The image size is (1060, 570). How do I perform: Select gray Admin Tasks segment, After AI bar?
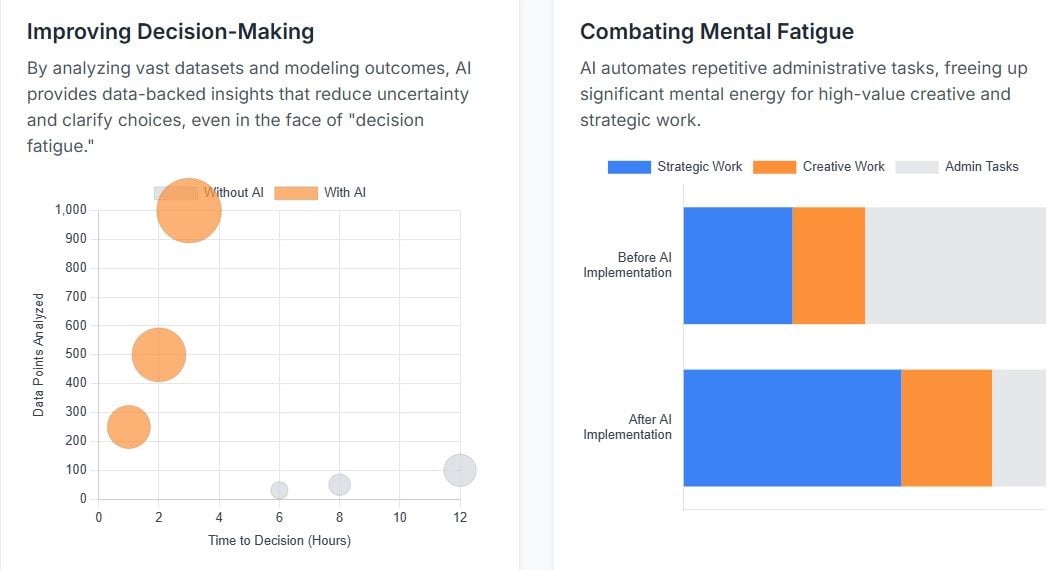coord(1019,428)
